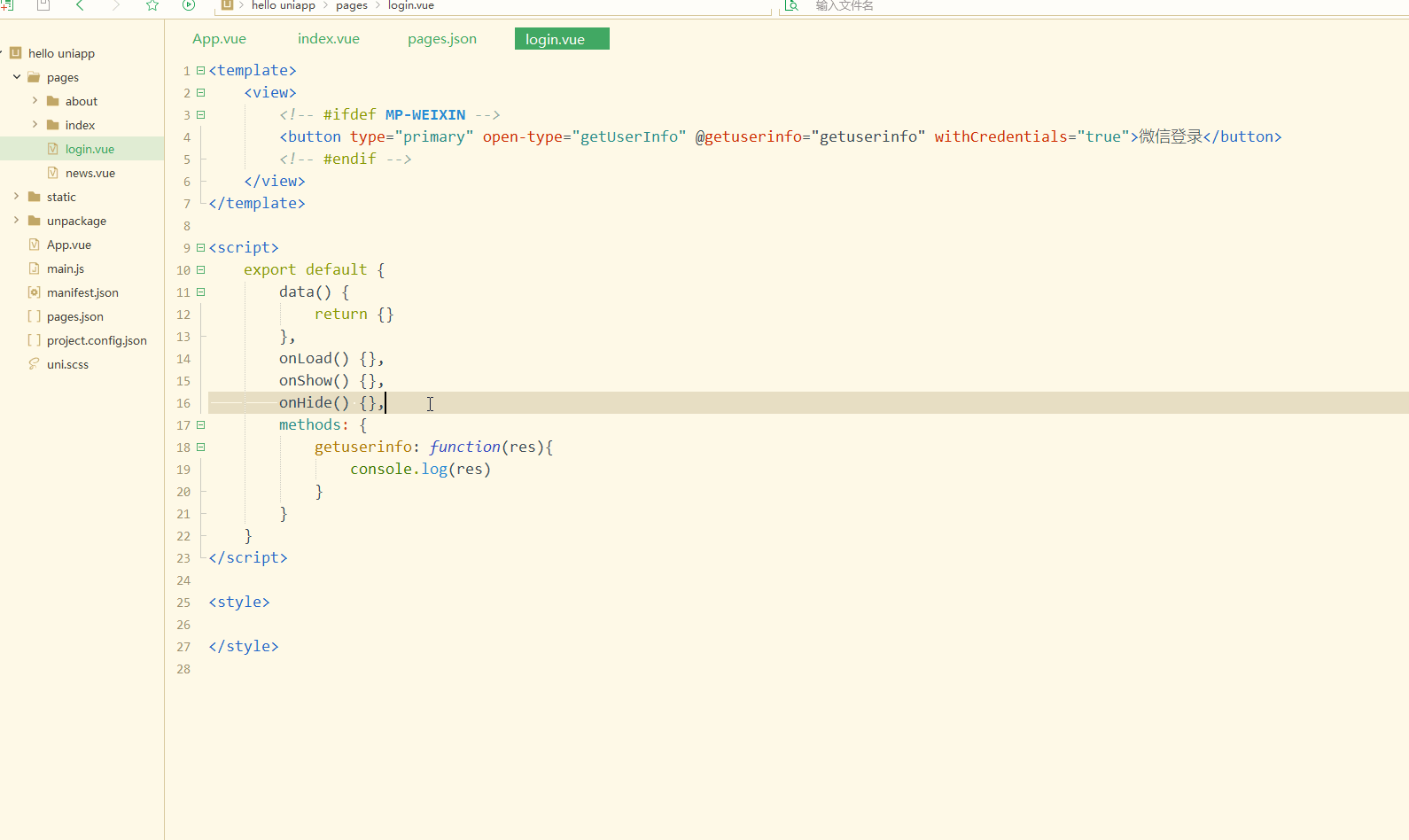1409x840 pixels.
Task: Click the star bookmark icon
Action: pyautogui.click(x=152, y=5)
